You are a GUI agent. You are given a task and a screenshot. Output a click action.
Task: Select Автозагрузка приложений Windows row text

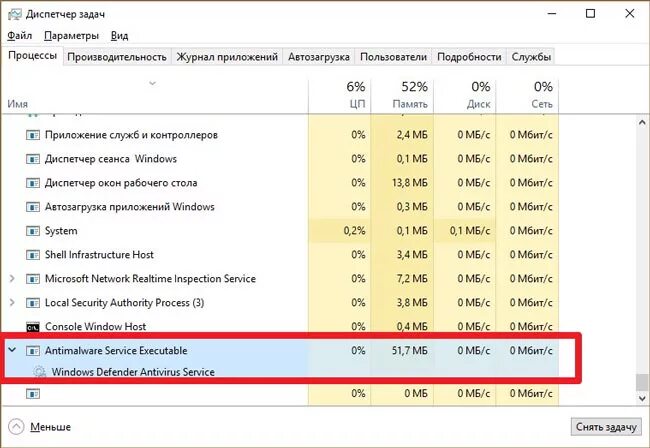pyautogui.click(x=130, y=207)
